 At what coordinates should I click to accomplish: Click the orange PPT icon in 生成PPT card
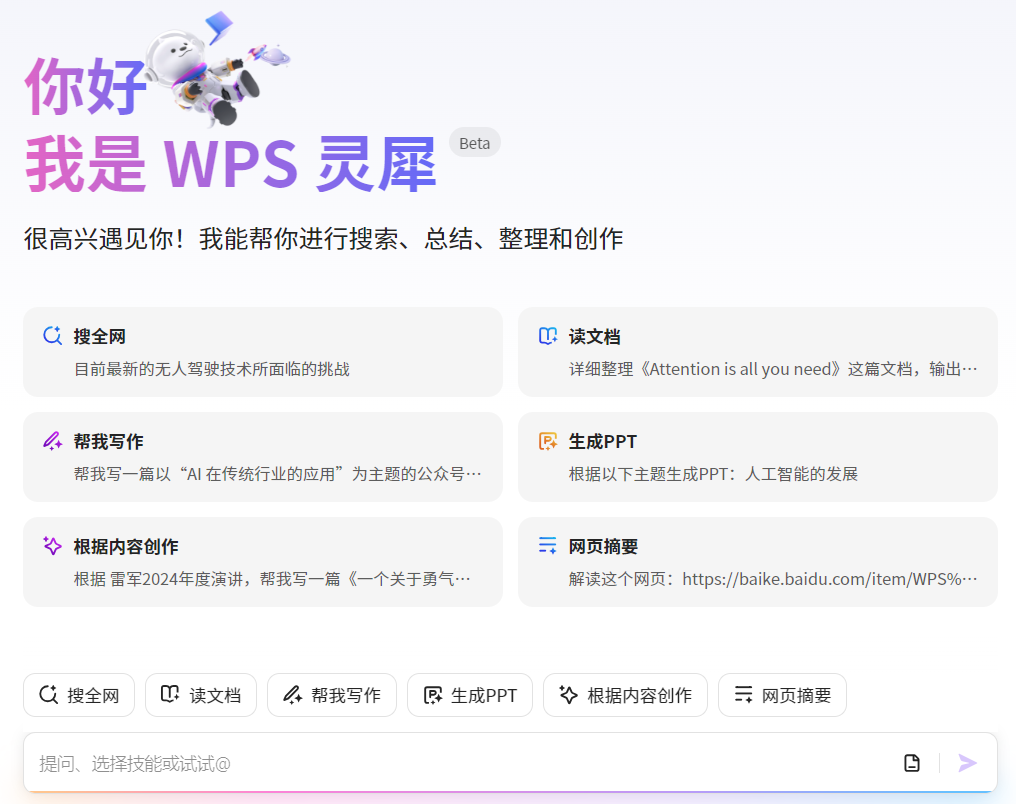point(548,441)
